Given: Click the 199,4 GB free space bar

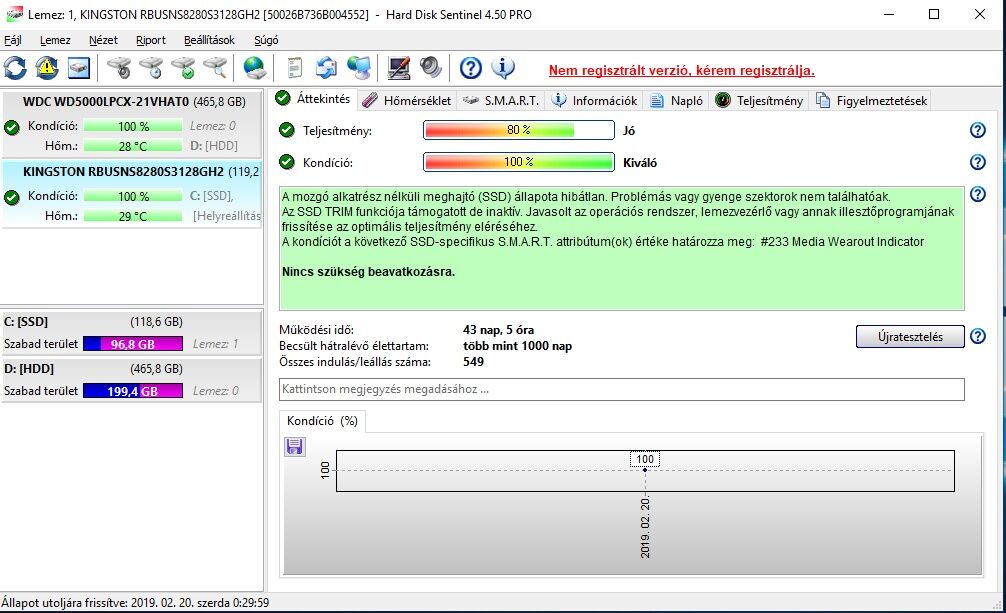Looking at the screenshot, I should 133,391.
